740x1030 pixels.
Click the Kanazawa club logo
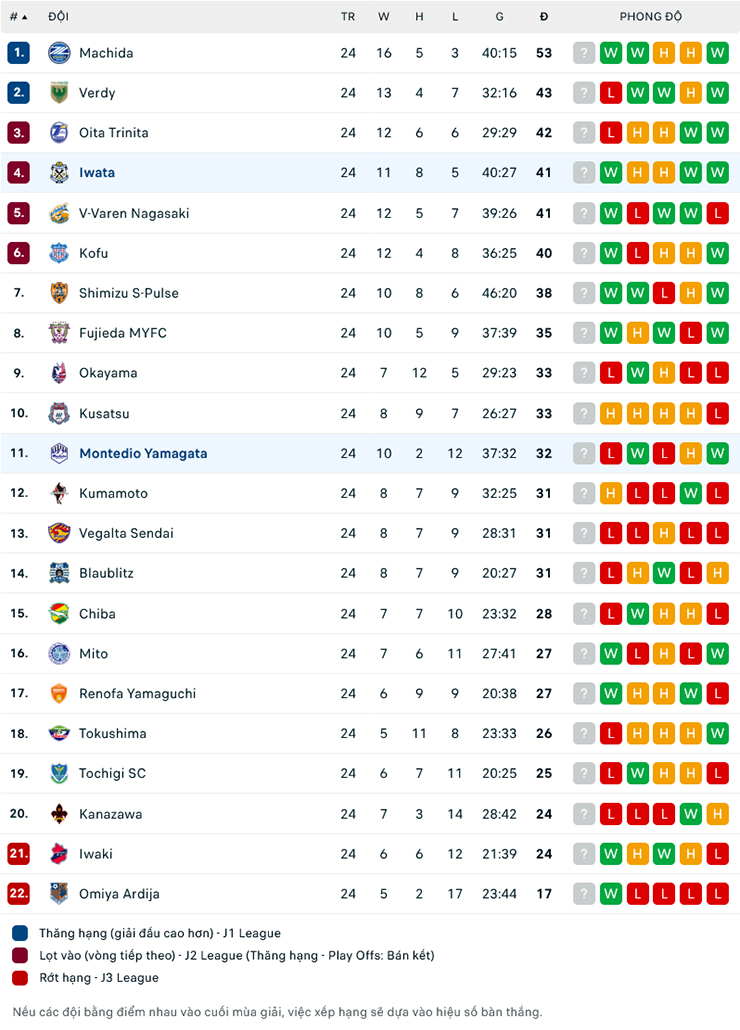(59, 814)
